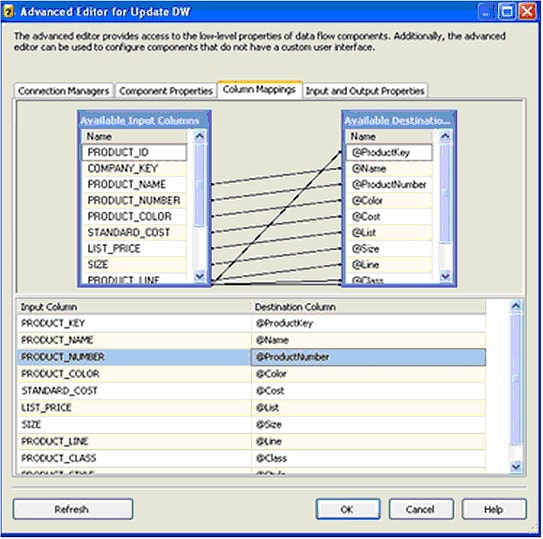Image resolution: width=543 pixels, height=539 pixels.
Task: Click the Cancel button
Action: pos(421,509)
